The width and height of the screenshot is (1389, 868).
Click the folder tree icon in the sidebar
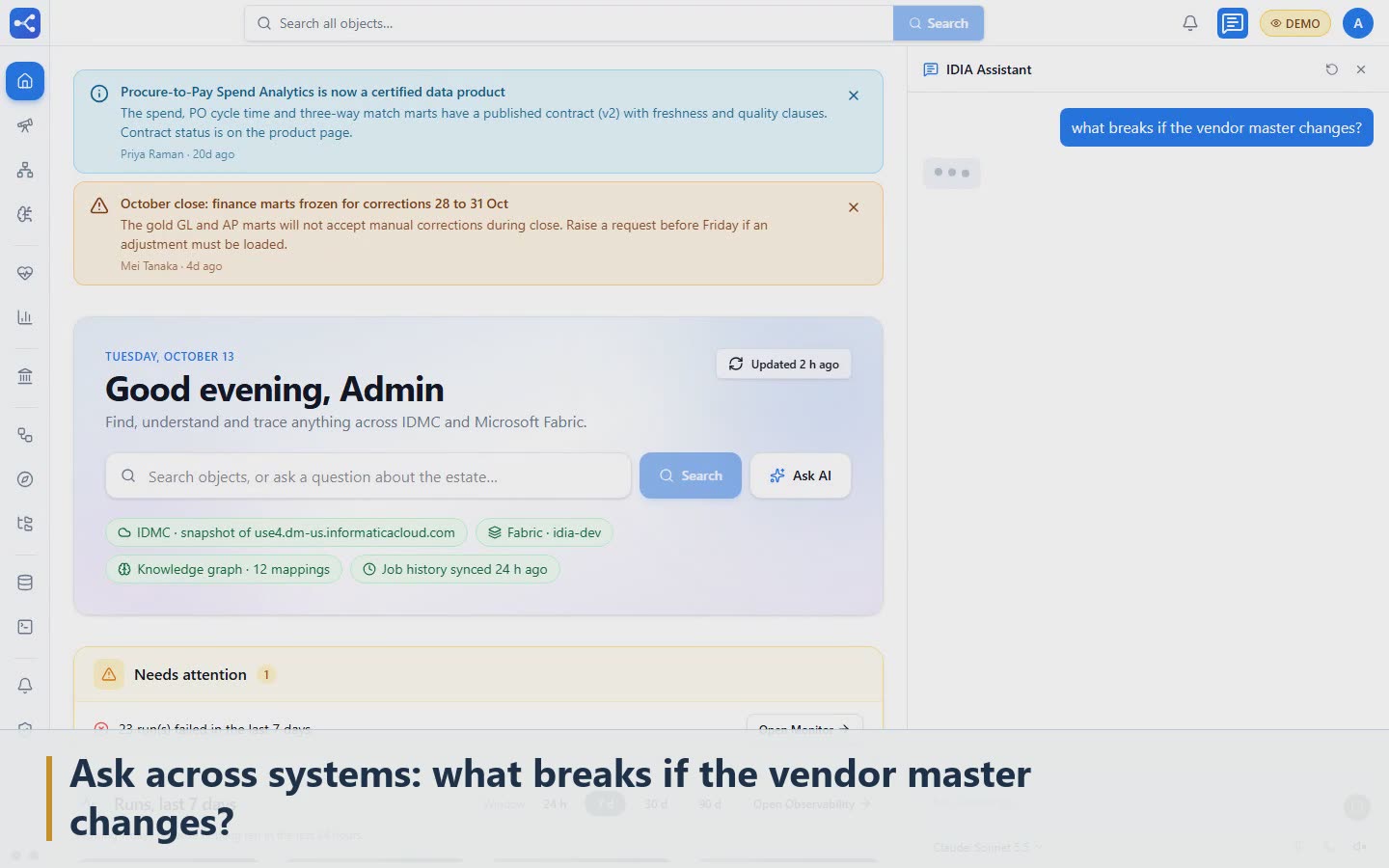point(25,524)
